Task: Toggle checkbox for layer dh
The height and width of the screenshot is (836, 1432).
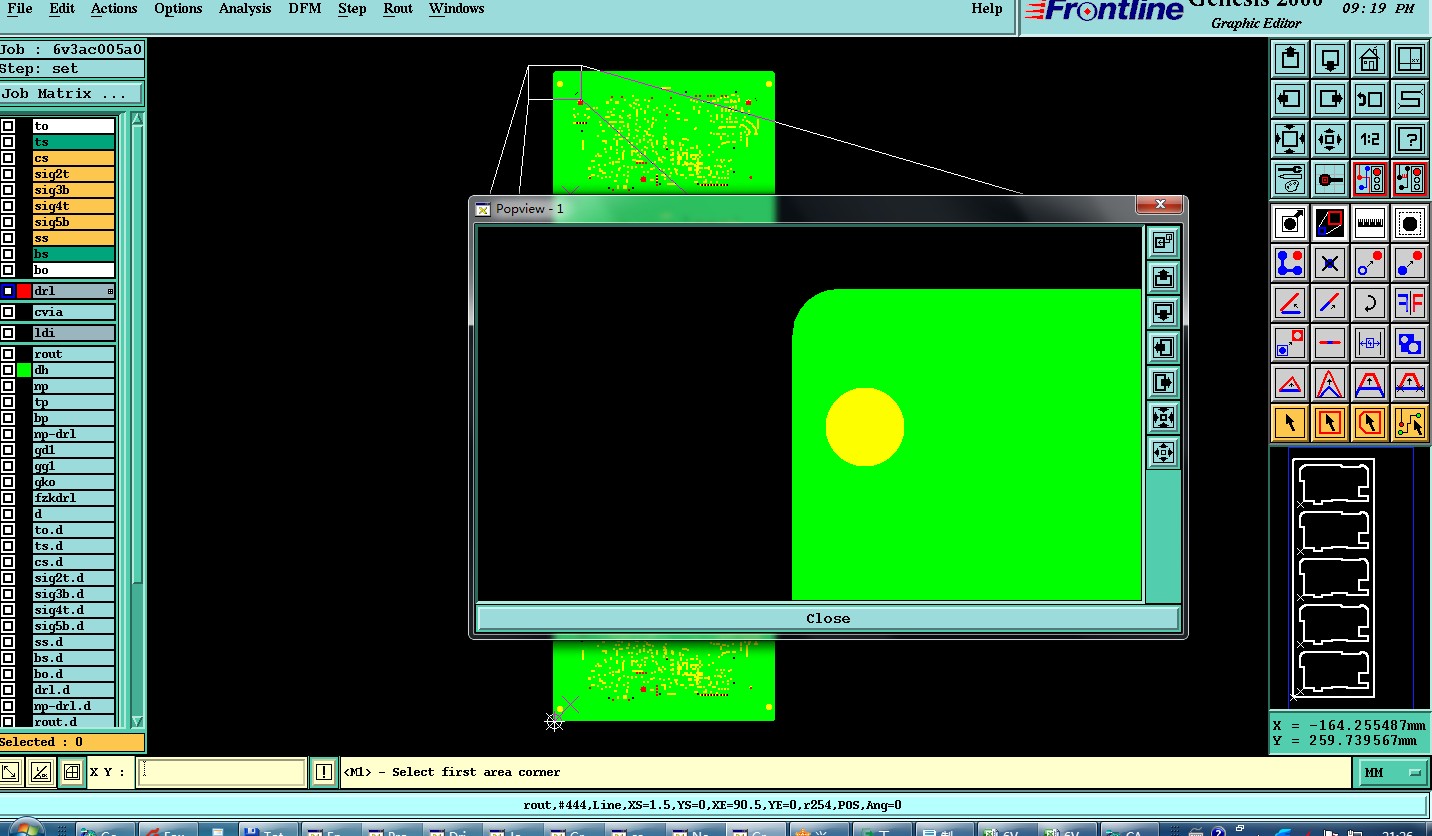Action: point(8,370)
